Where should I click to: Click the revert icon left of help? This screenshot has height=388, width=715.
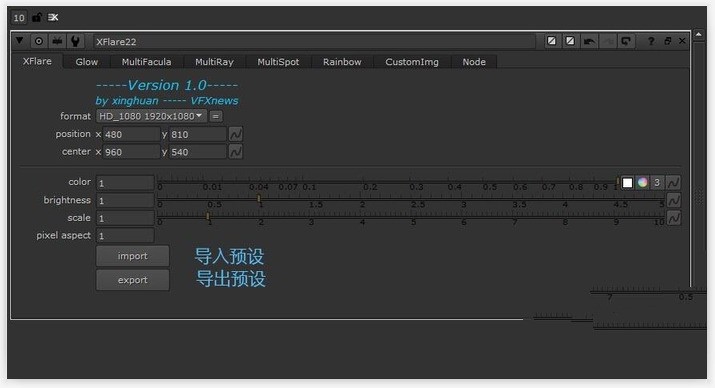click(x=626, y=41)
